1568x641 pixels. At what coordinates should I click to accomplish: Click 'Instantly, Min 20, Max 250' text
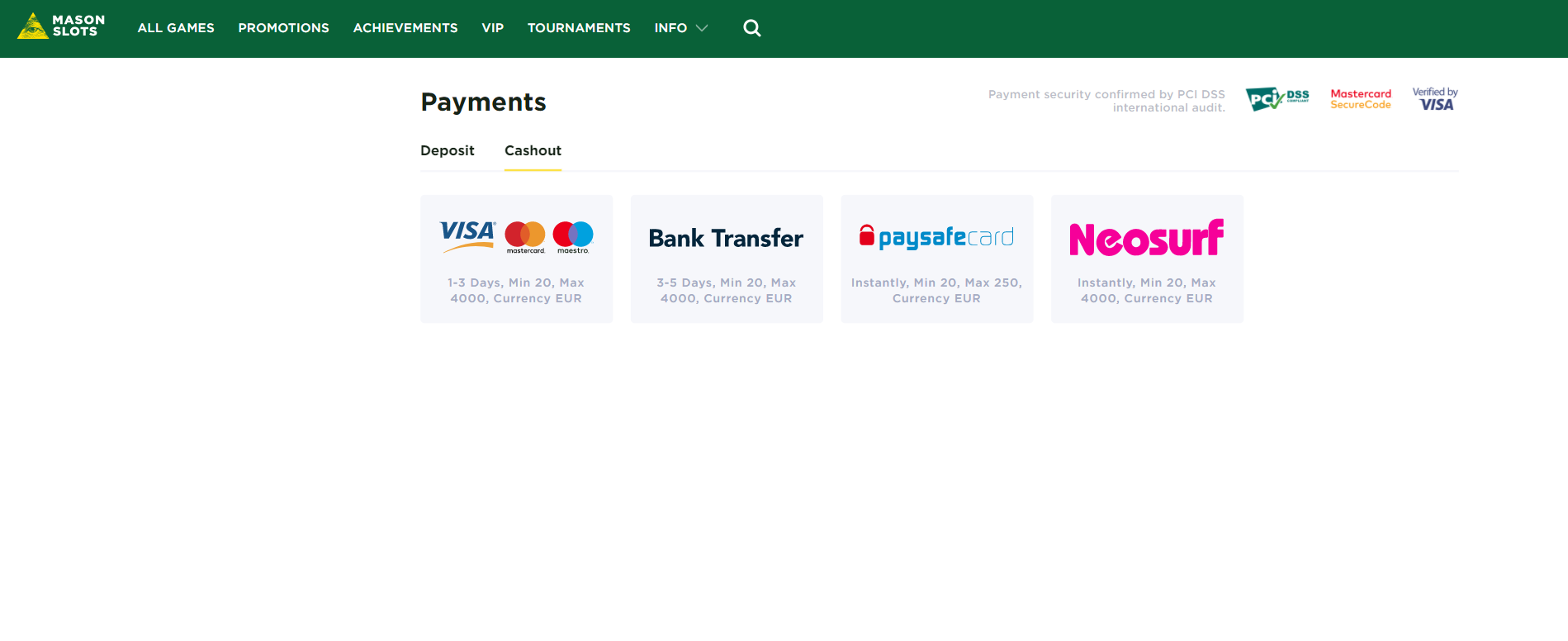click(936, 291)
